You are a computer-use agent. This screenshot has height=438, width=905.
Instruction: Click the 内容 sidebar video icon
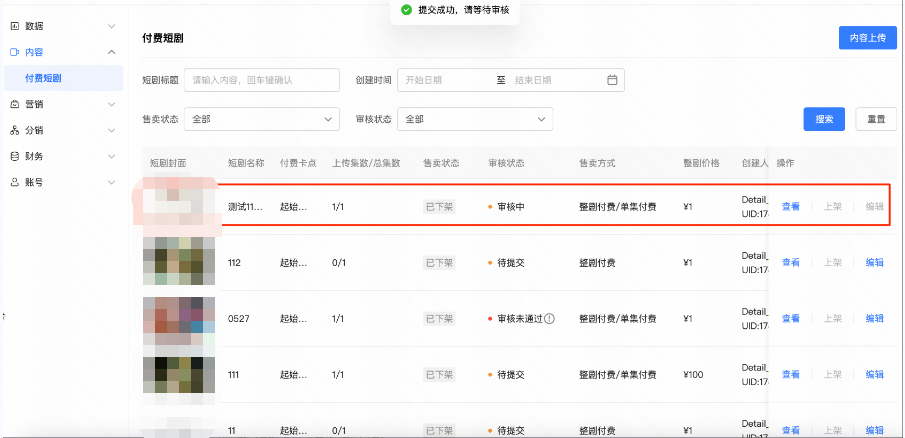[x=15, y=52]
